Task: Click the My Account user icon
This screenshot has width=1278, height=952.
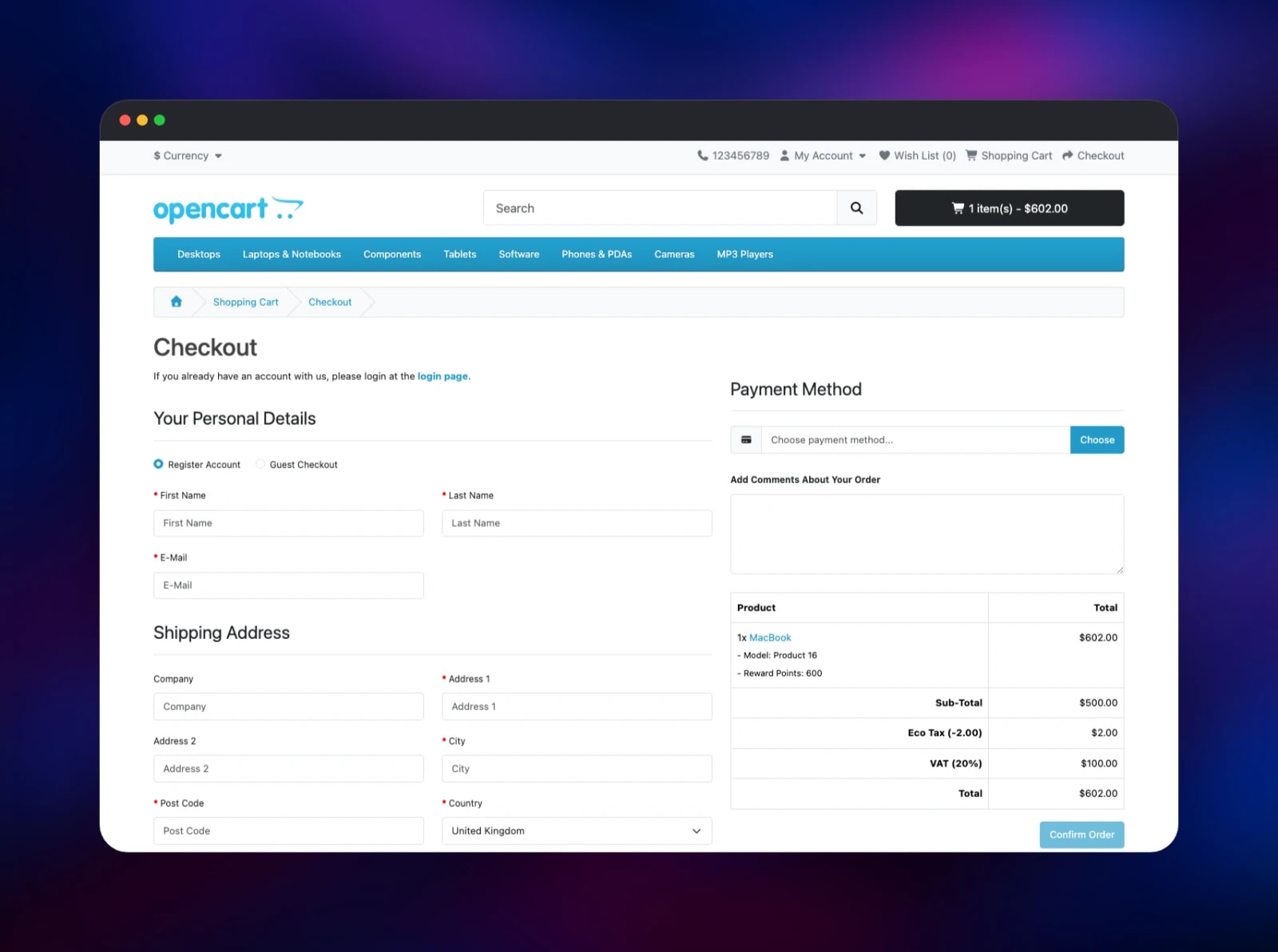Action: click(784, 156)
